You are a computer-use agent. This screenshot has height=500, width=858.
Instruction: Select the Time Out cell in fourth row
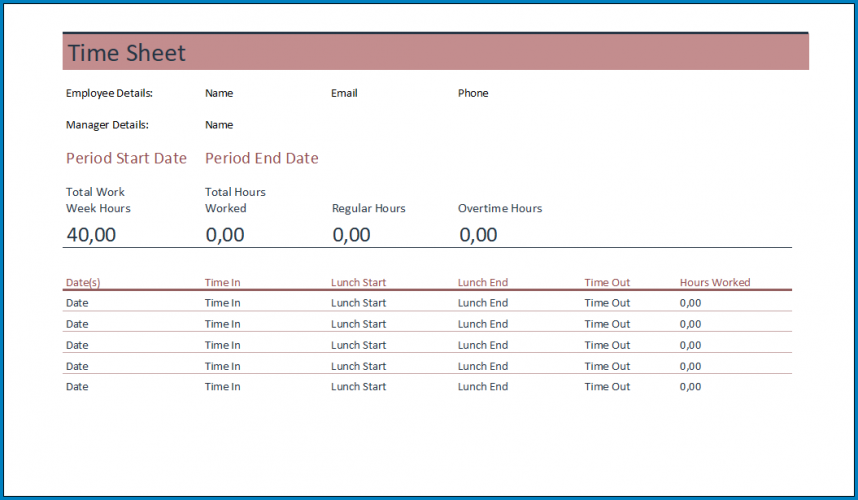(x=607, y=366)
